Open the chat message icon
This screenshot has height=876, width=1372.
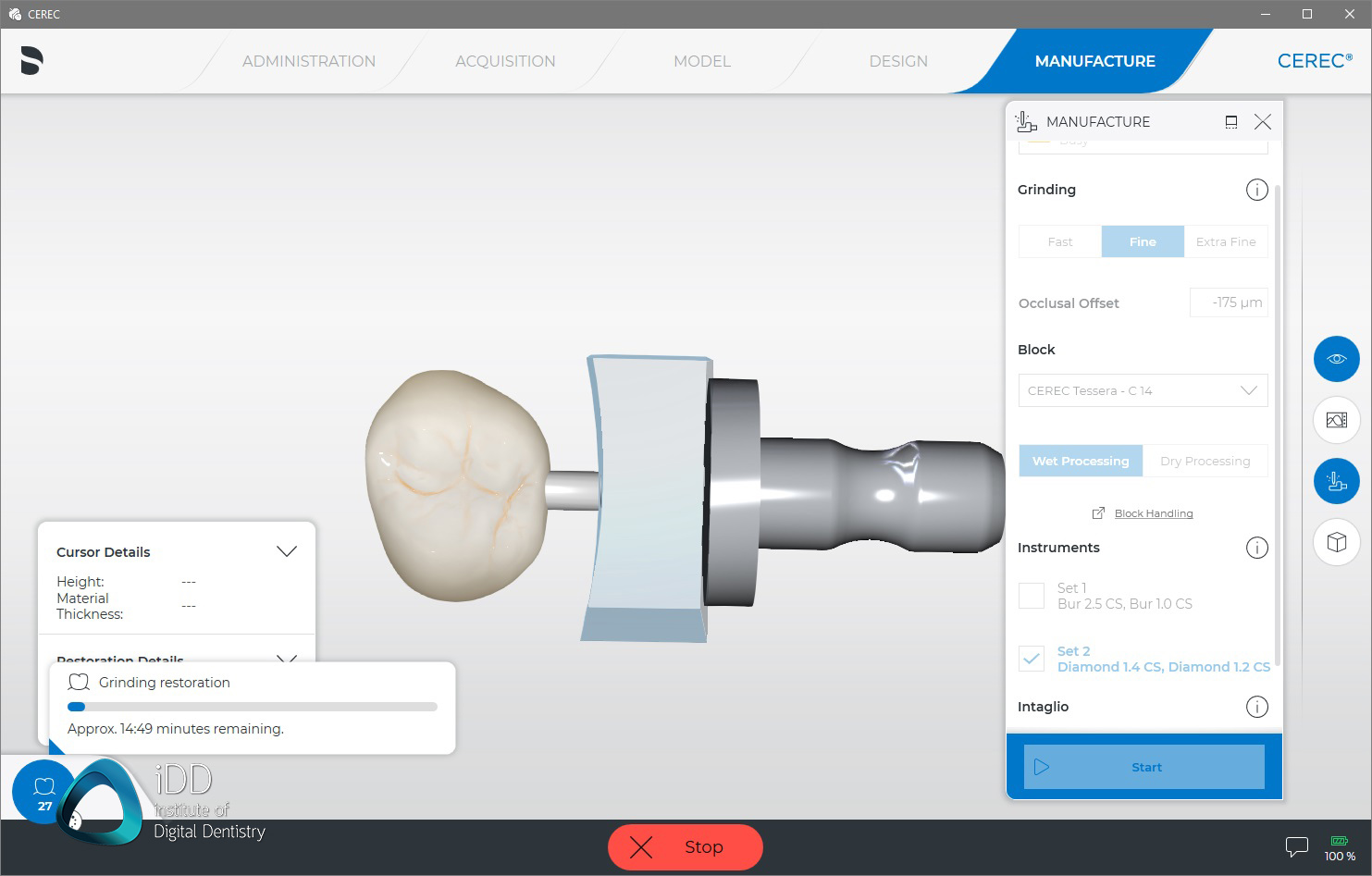pos(1296,846)
